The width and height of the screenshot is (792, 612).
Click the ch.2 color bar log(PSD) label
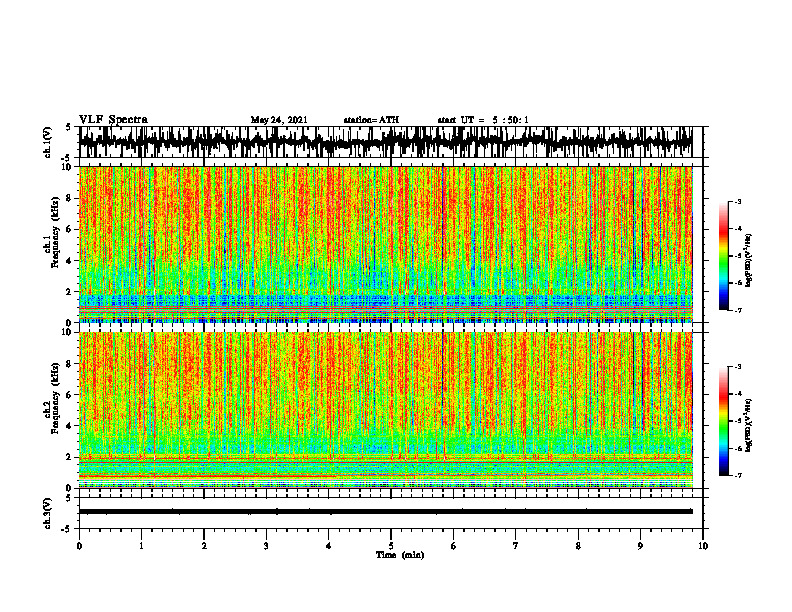click(749, 424)
